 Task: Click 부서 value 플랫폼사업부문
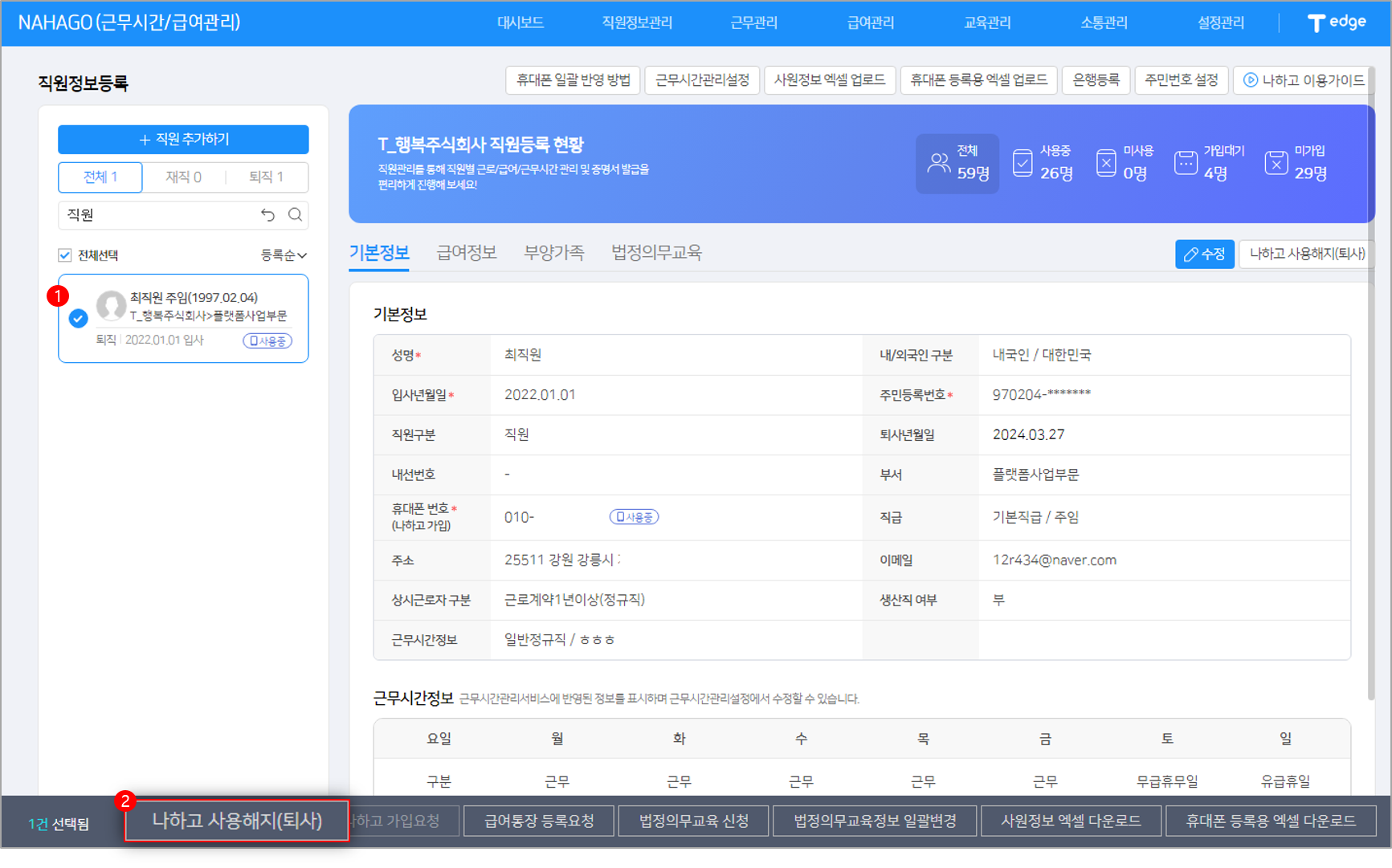click(1035, 475)
